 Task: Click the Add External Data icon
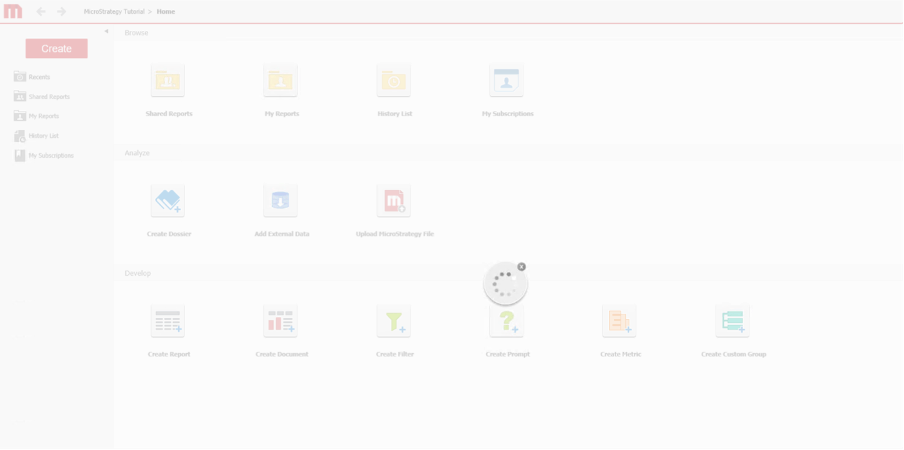tap(281, 201)
